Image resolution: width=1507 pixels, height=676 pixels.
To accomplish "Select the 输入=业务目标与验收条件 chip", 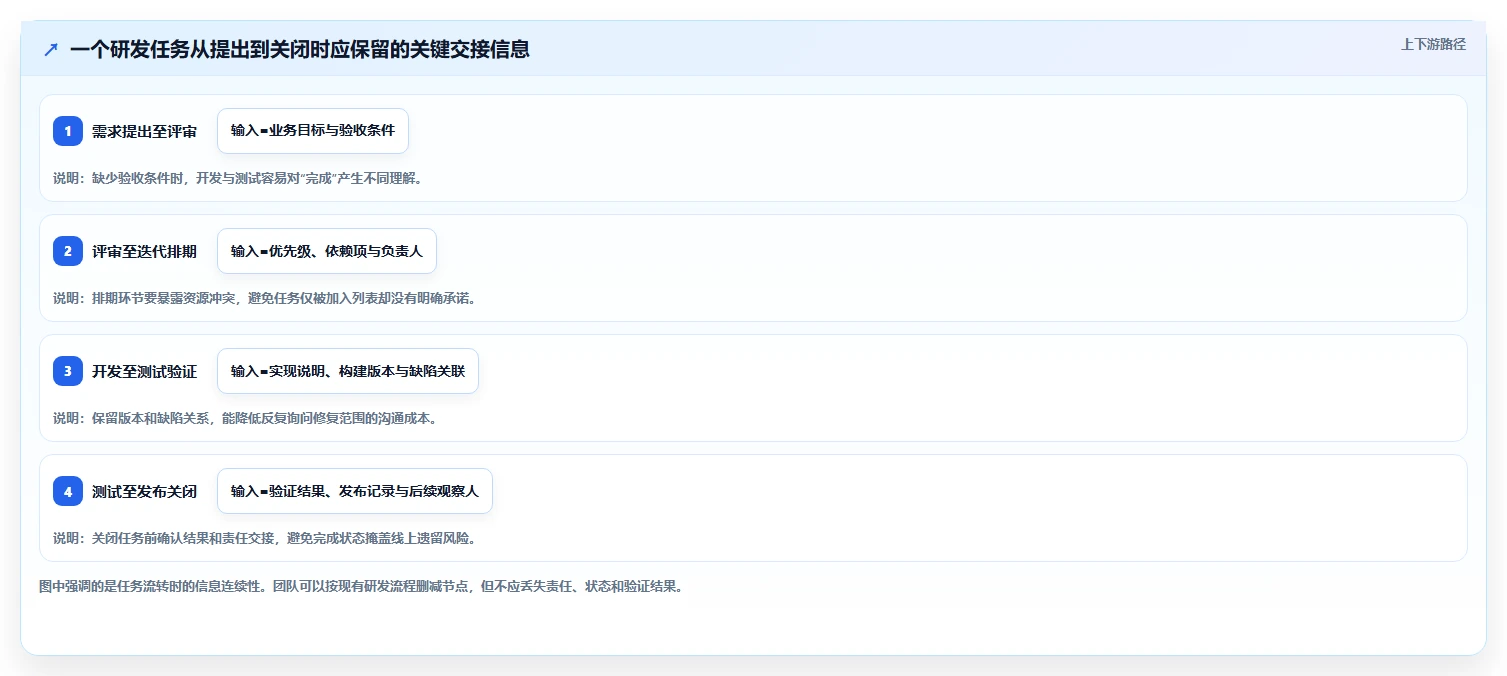I will click(313, 131).
